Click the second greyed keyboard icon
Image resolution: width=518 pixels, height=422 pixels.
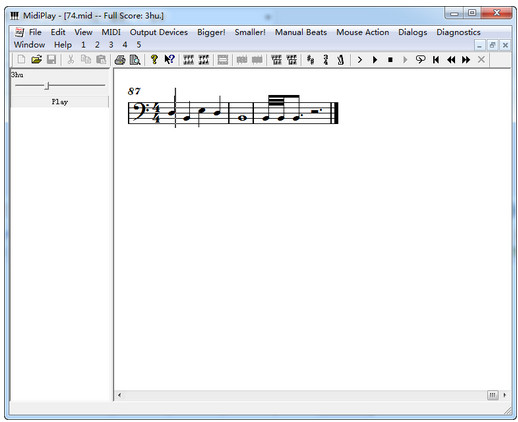[257, 60]
